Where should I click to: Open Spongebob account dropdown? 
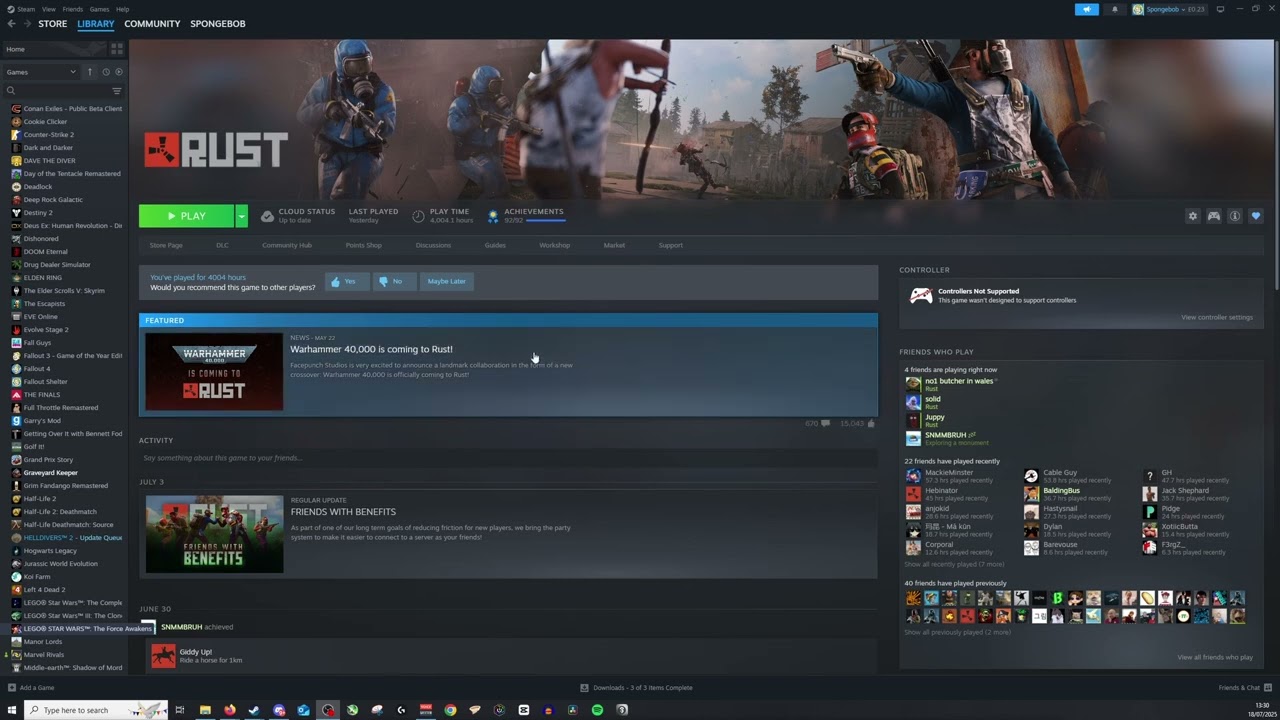(1168, 9)
